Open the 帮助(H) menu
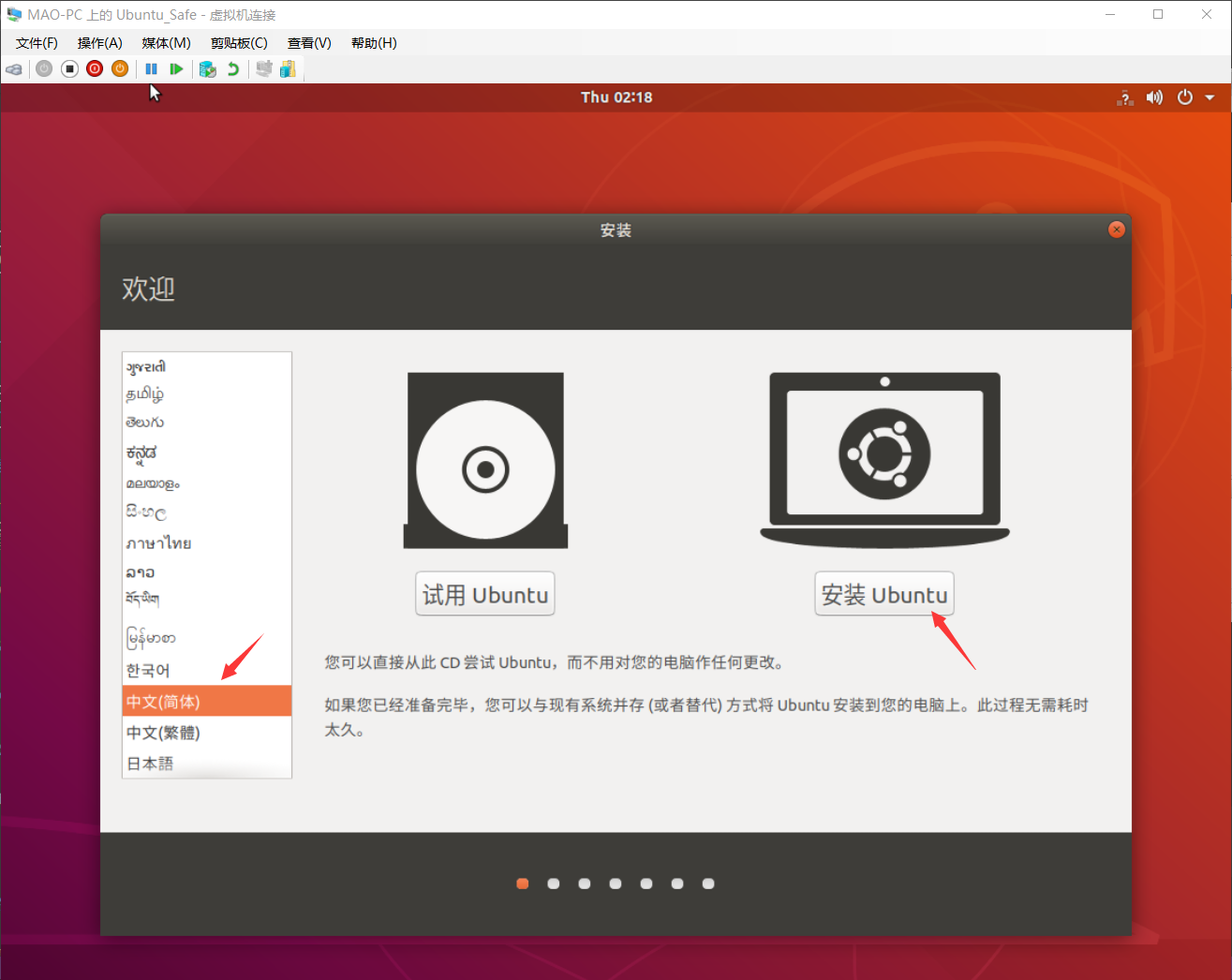1232x980 pixels. pyautogui.click(x=374, y=43)
